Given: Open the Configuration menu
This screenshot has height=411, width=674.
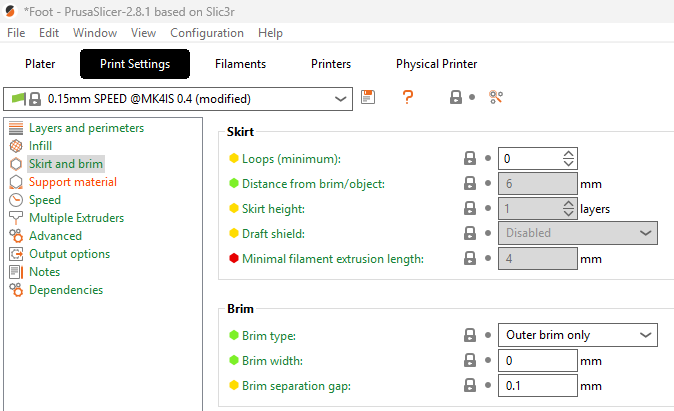Looking at the screenshot, I should (207, 33).
